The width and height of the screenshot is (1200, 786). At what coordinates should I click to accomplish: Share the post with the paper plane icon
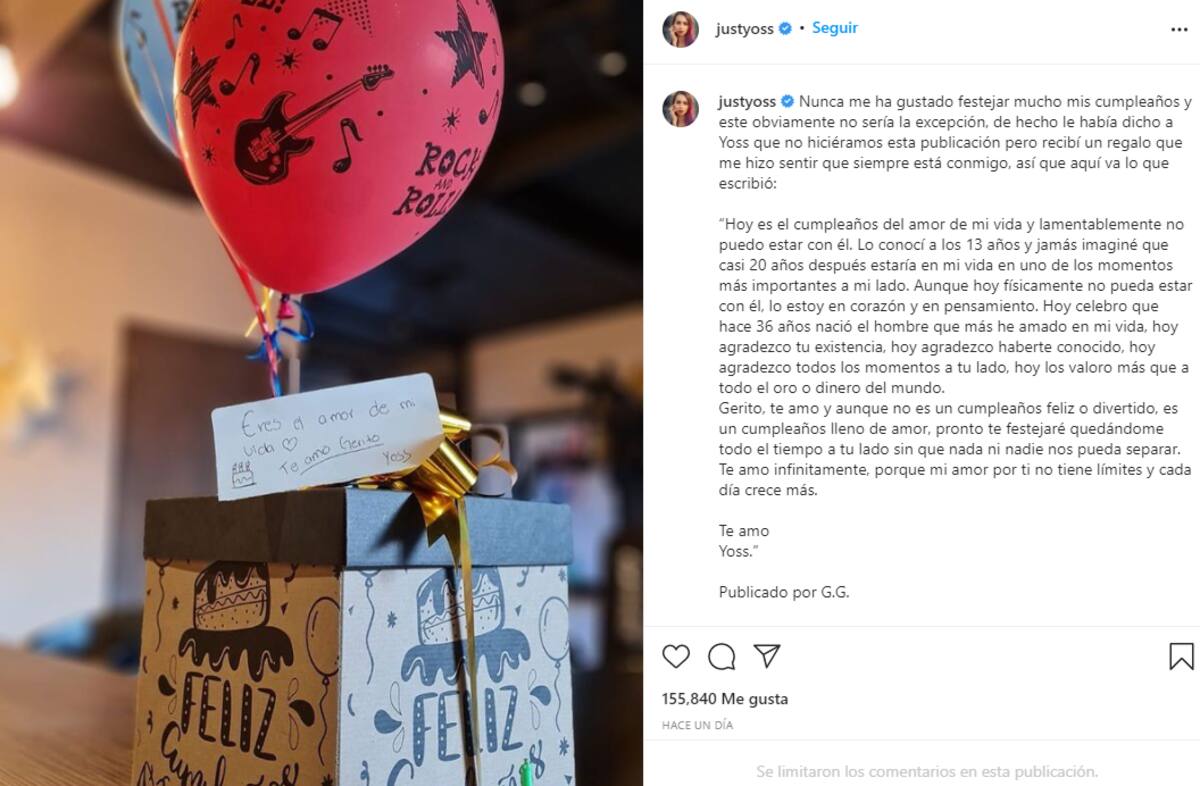[x=767, y=656]
